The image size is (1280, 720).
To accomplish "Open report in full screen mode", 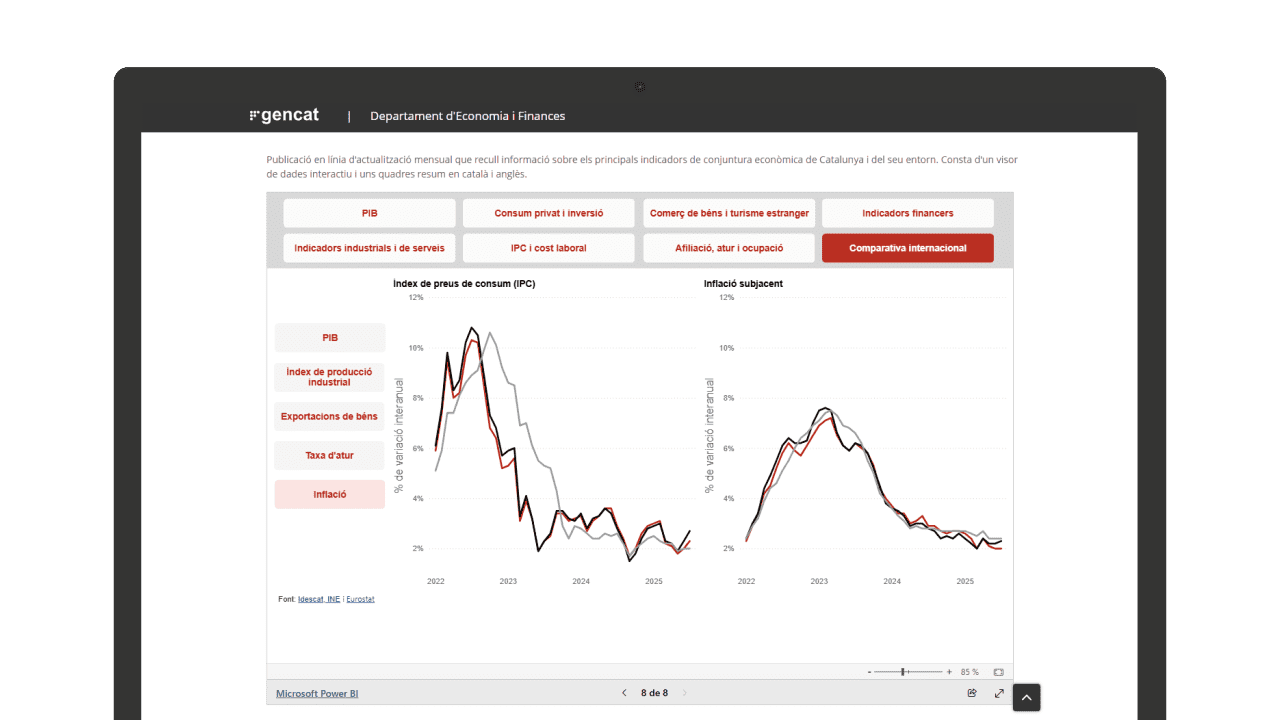I will tap(999, 693).
